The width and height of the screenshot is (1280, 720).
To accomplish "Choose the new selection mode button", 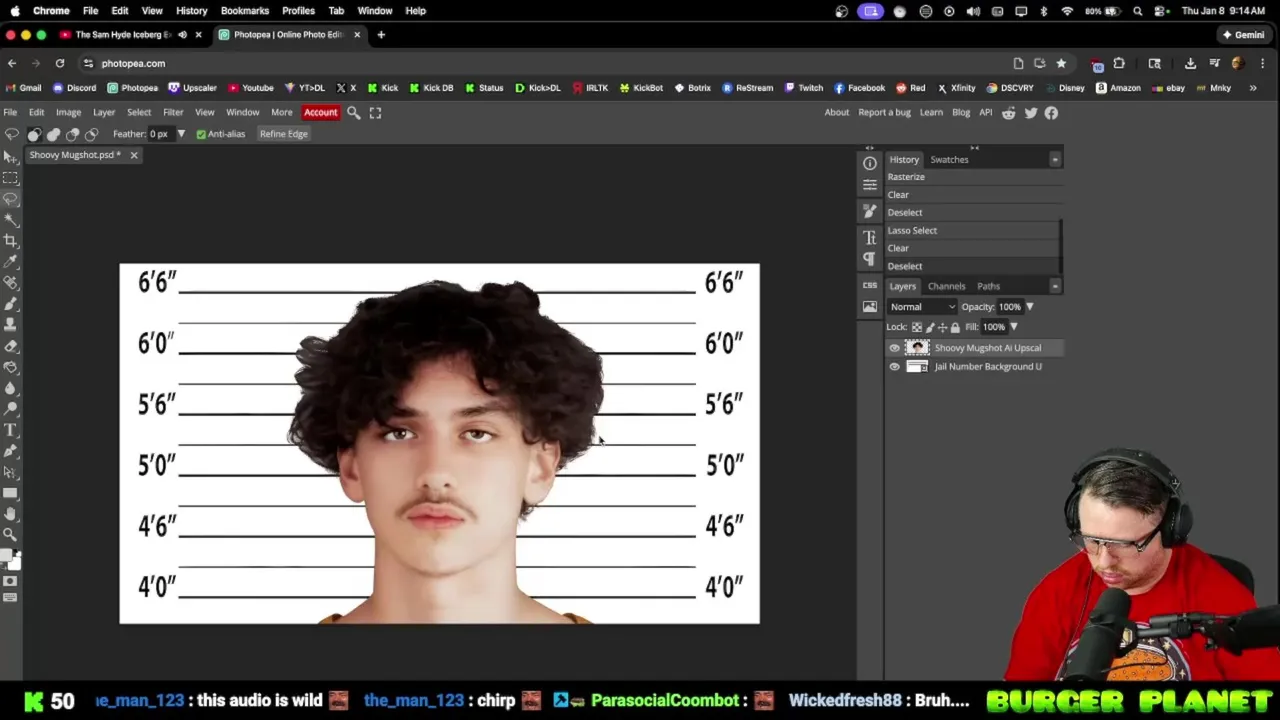I will 35,134.
